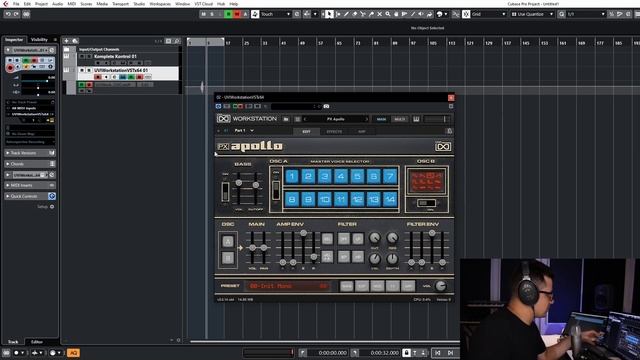
Task: Click the BASS cutoff slider handle
Action: 256,185
